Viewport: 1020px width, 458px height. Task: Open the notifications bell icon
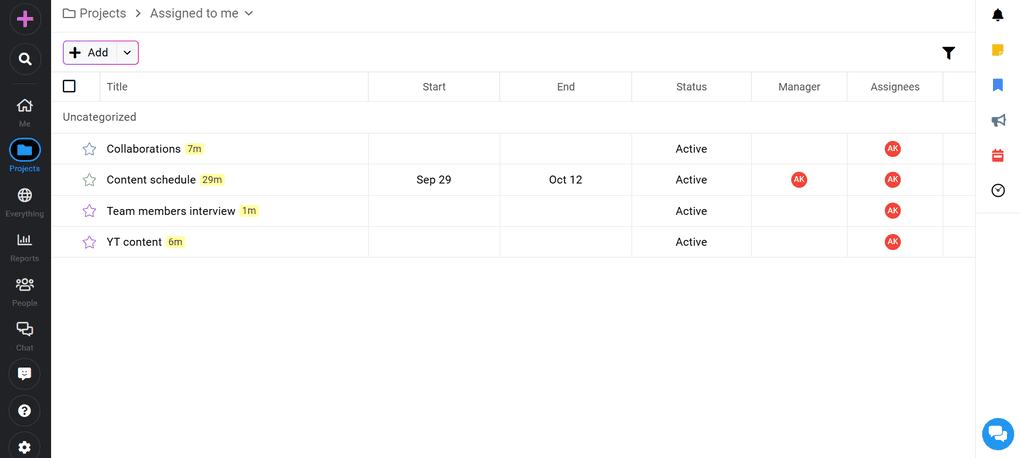(997, 15)
